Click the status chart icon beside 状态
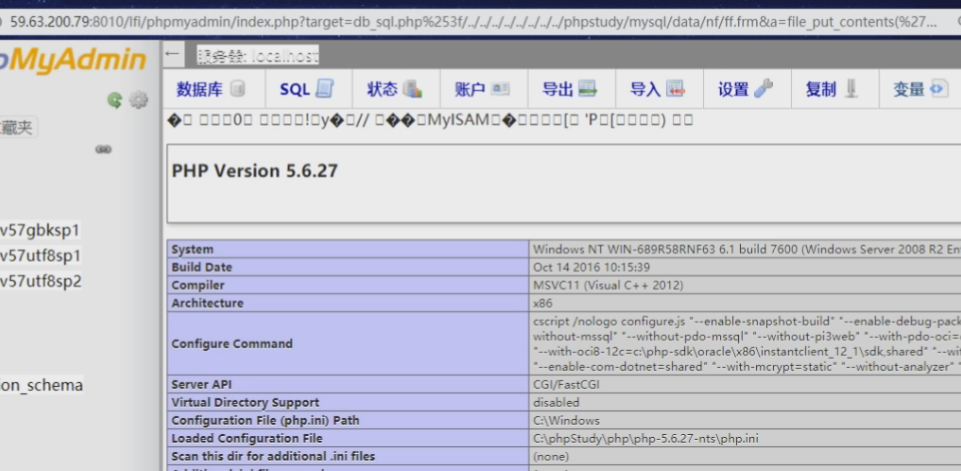 pos(414,89)
